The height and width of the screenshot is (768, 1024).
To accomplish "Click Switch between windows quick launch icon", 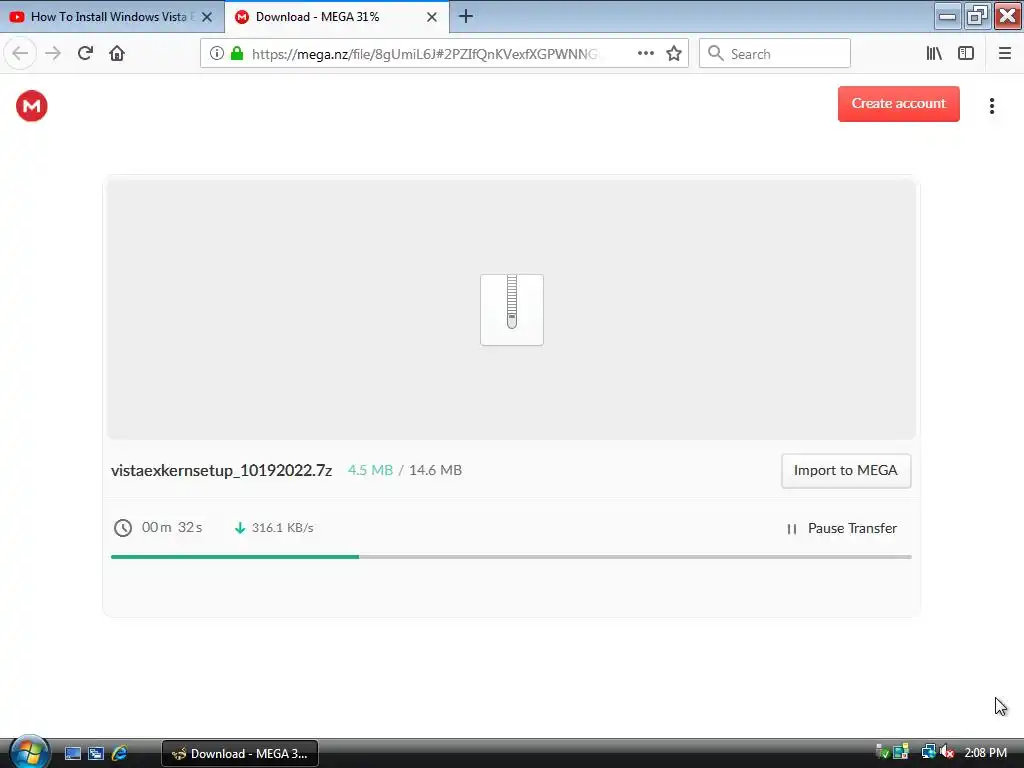I will point(96,754).
